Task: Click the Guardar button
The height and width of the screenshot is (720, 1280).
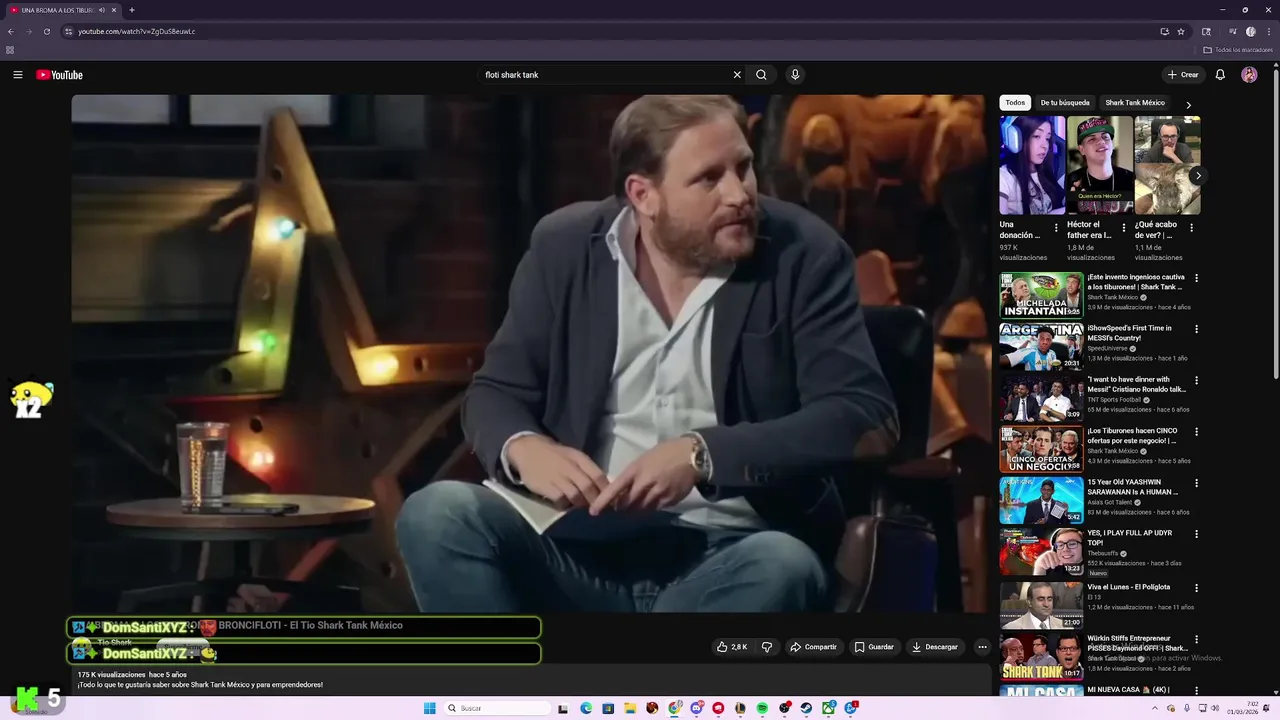Action: click(874, 647)
